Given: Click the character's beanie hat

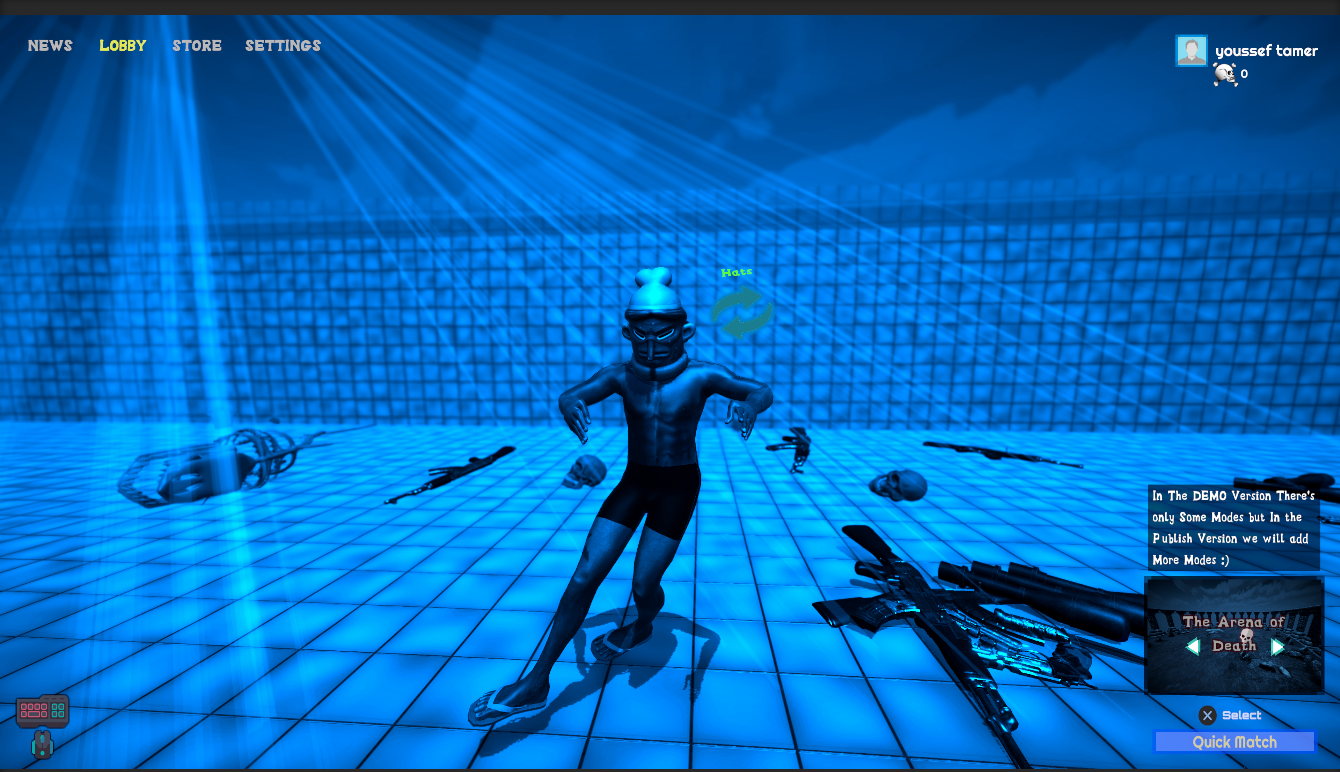Looking at the screenshot, I should point(655,292).
